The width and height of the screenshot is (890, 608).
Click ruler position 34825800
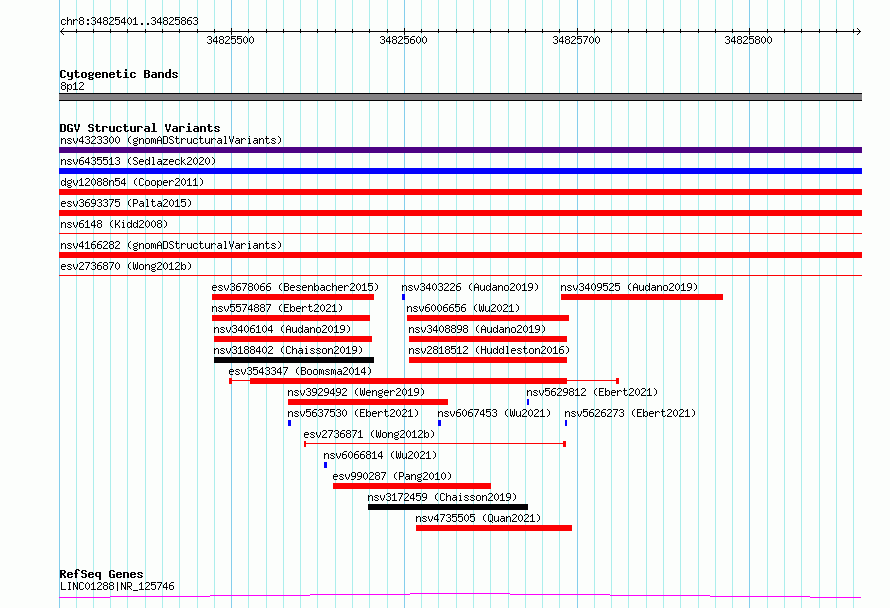click(x=748, y=40)
